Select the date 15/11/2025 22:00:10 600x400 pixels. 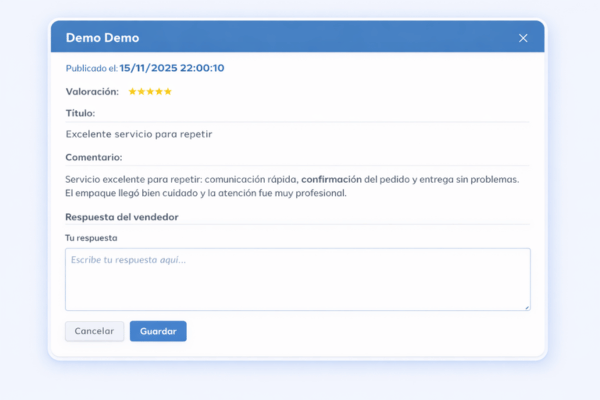pos(172,68)
